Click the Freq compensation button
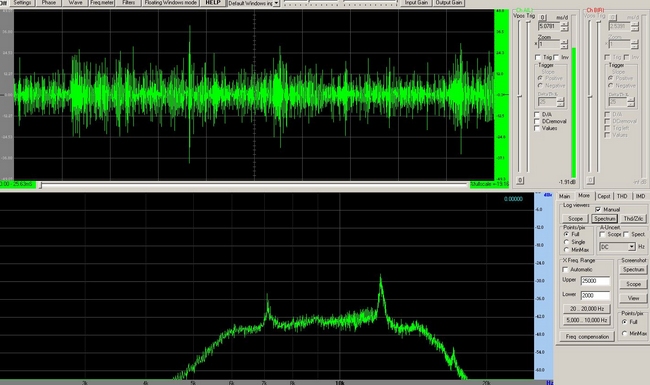This screenshot has height=385, width=650. point(587,337)
